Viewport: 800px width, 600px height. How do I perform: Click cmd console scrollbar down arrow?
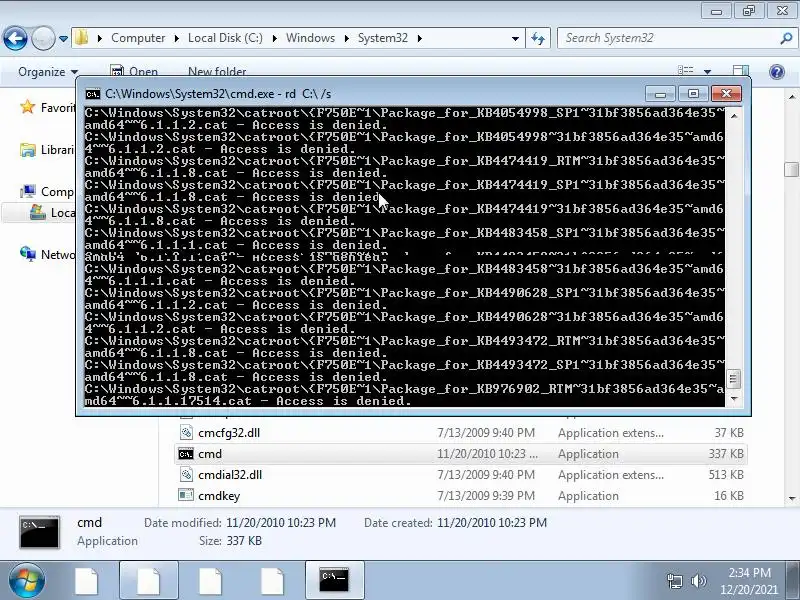coord(734,398)
